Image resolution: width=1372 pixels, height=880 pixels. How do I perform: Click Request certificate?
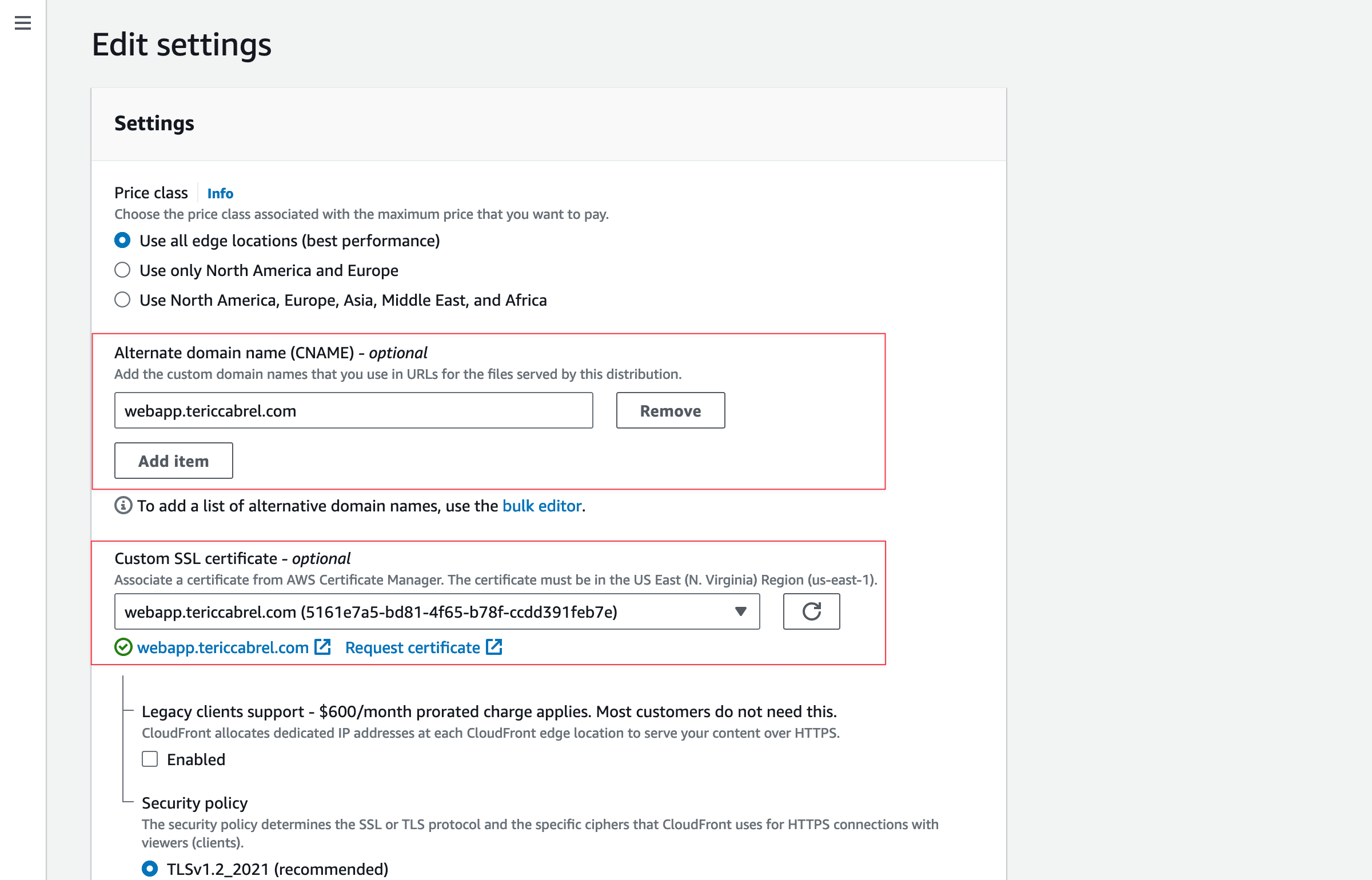[412, 647]
